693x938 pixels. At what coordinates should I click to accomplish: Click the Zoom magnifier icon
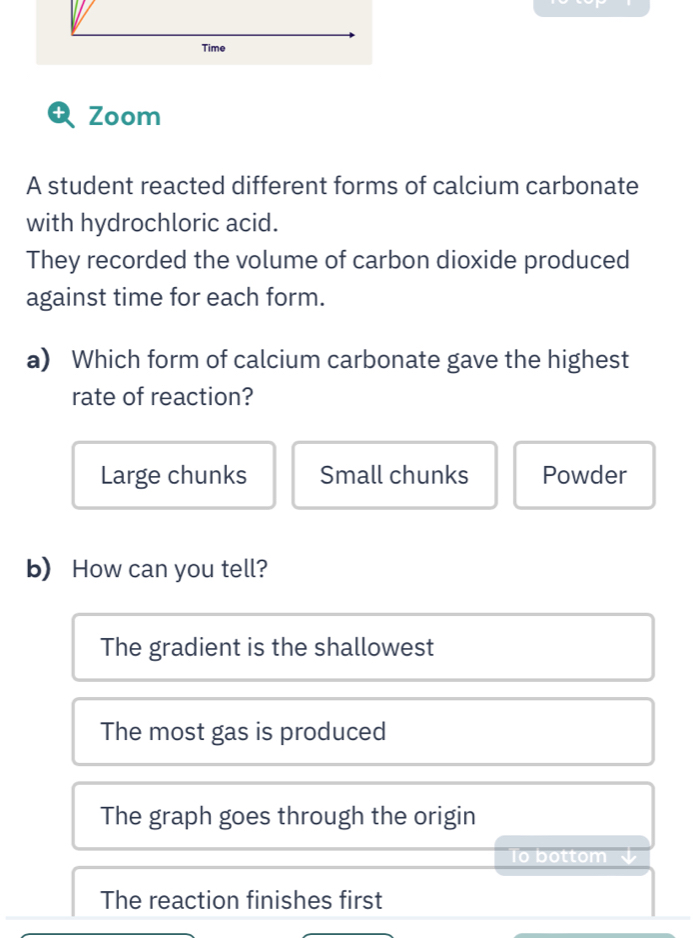click(61, 115)
